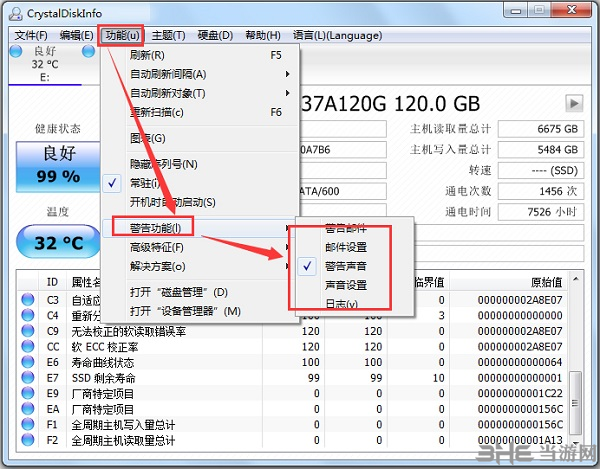The height and width of the screenshot is (469, 600).
Task: Open 日志(v) event log entry
Action: pos(354,304)
